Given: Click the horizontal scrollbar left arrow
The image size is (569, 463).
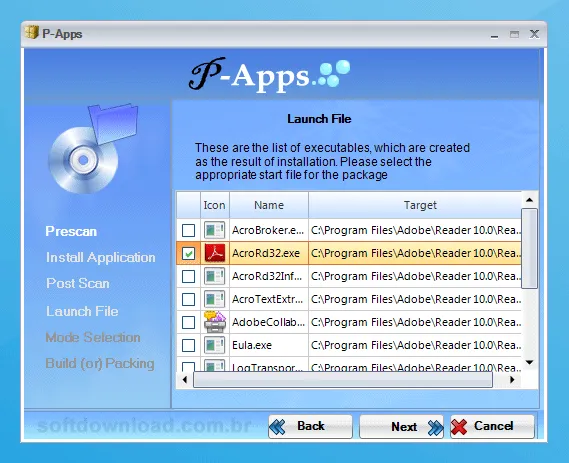Looking at the screenshot, I should click(x=185, y=380).
